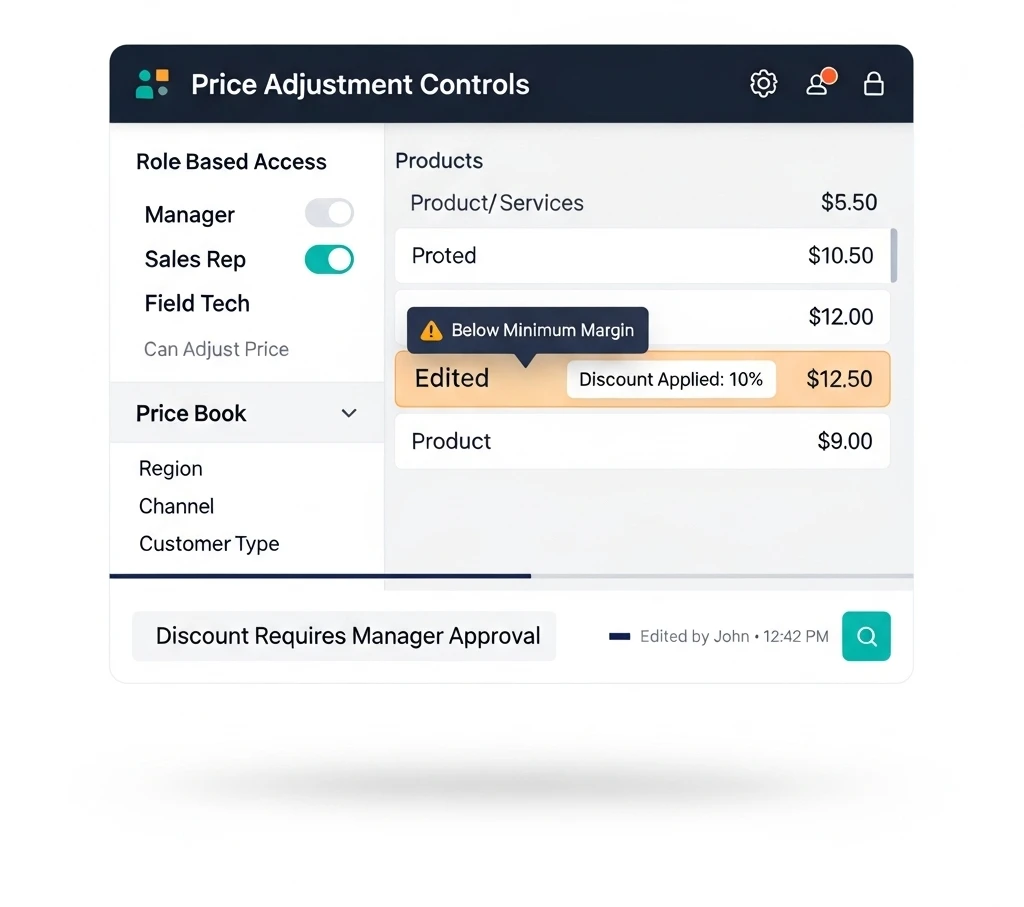Open the Price Book section header
This screenshot has width=1024, height=907.
[191, 413]
